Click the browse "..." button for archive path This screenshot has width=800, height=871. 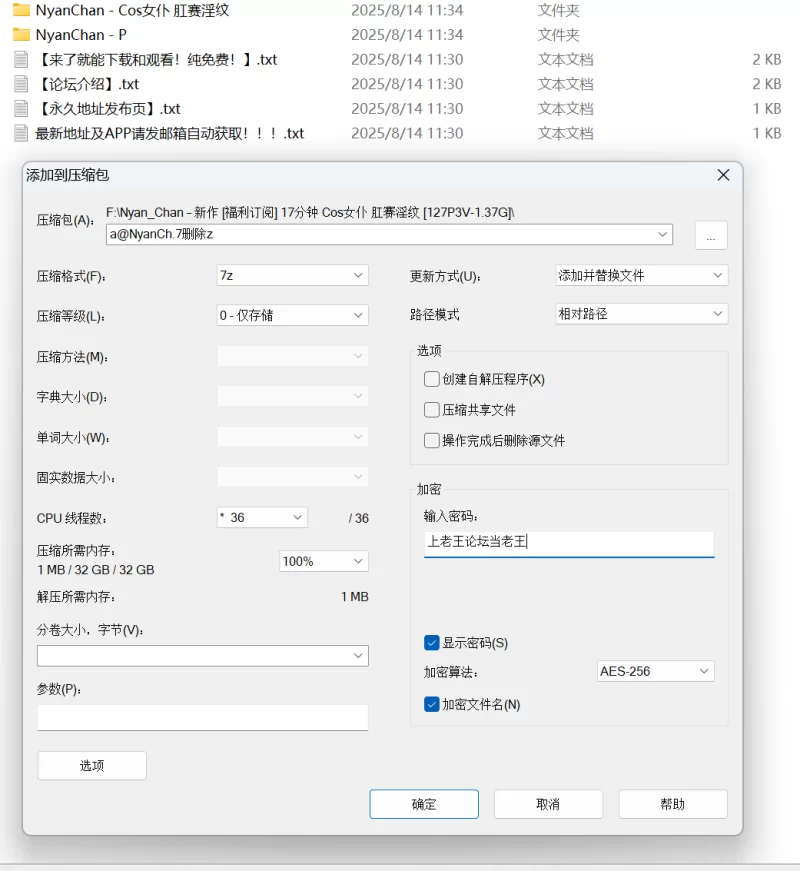pyautogui.click(x=711, y=236)
